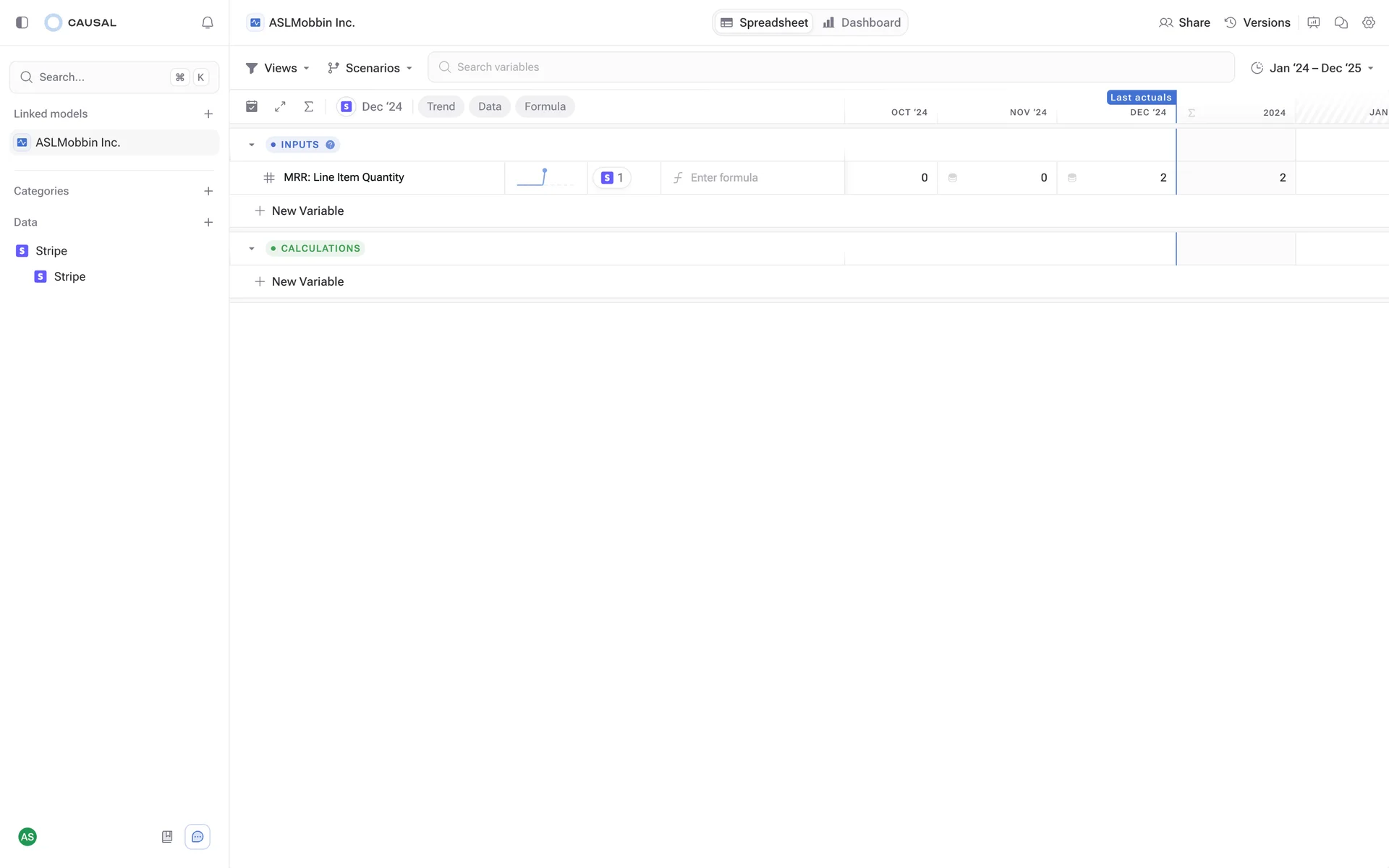The image size is (1389, 868).
Task: Collapse the INPUTS section
Action: point(252,145)
